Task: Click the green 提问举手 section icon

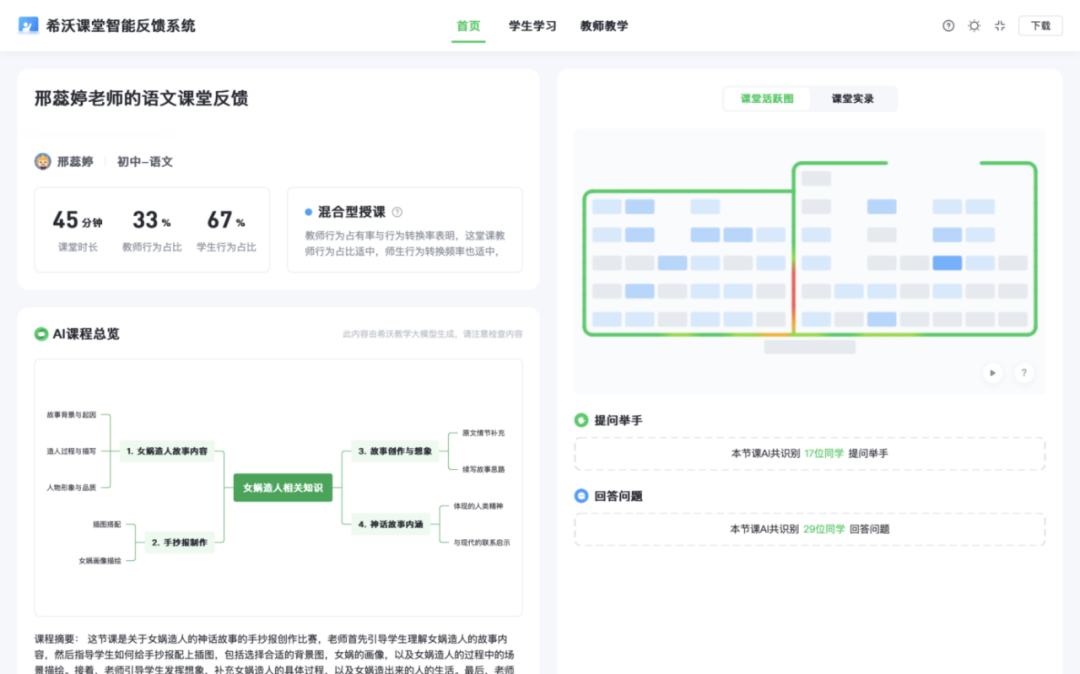Action: coord(581,420)
